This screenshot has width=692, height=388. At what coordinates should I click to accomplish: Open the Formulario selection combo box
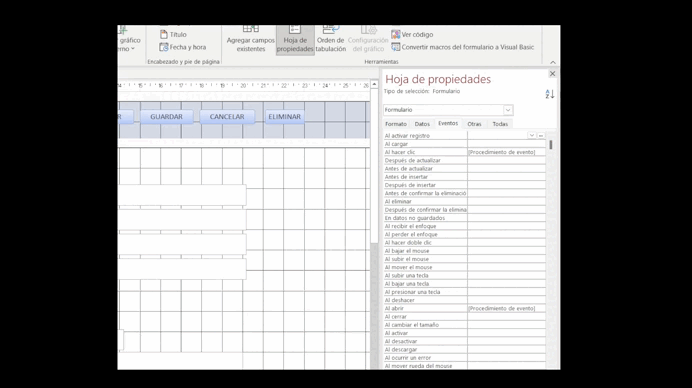click(x=448, y=110)
